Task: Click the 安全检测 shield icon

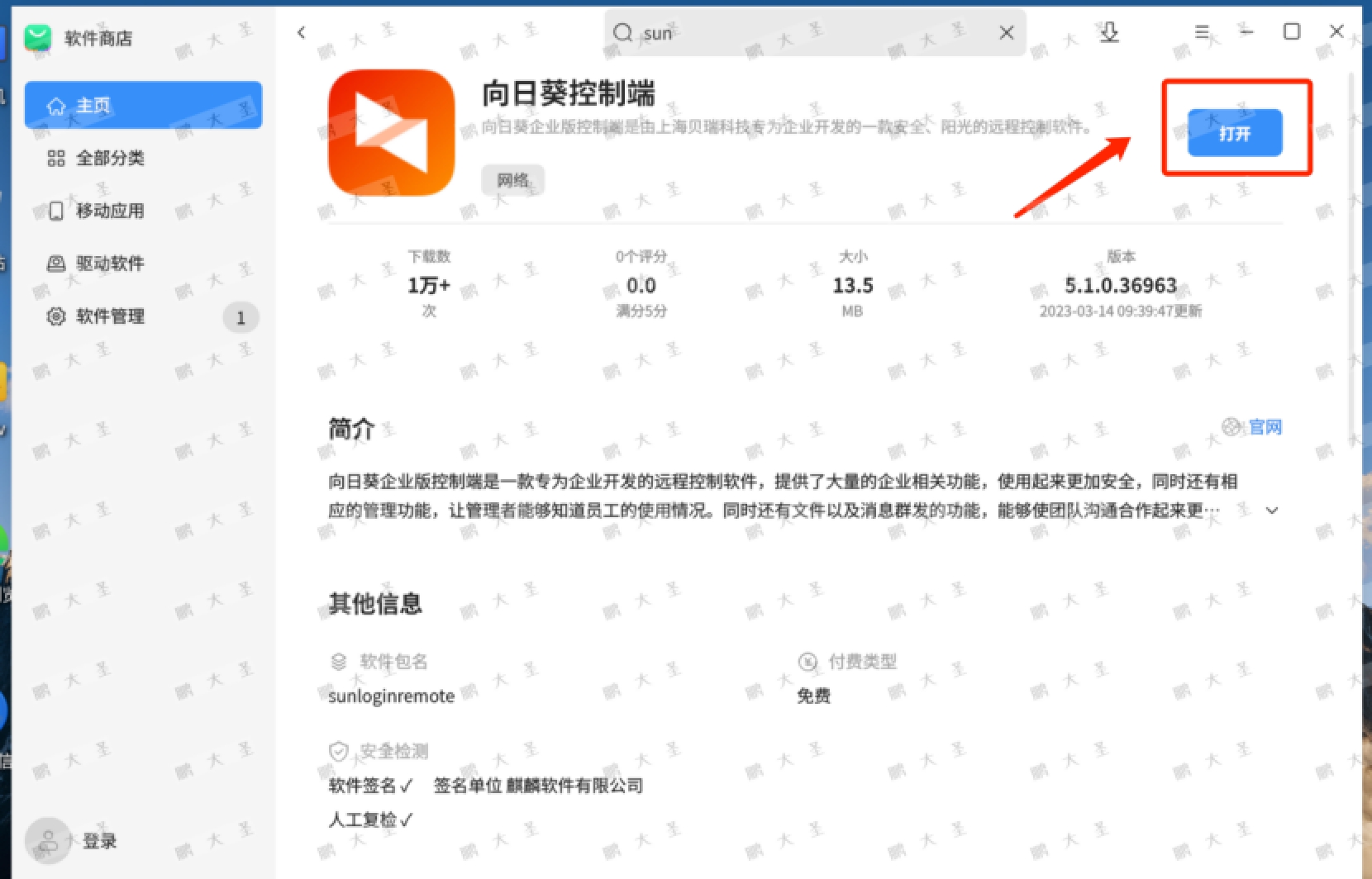Action: click(x=338, y=751)
